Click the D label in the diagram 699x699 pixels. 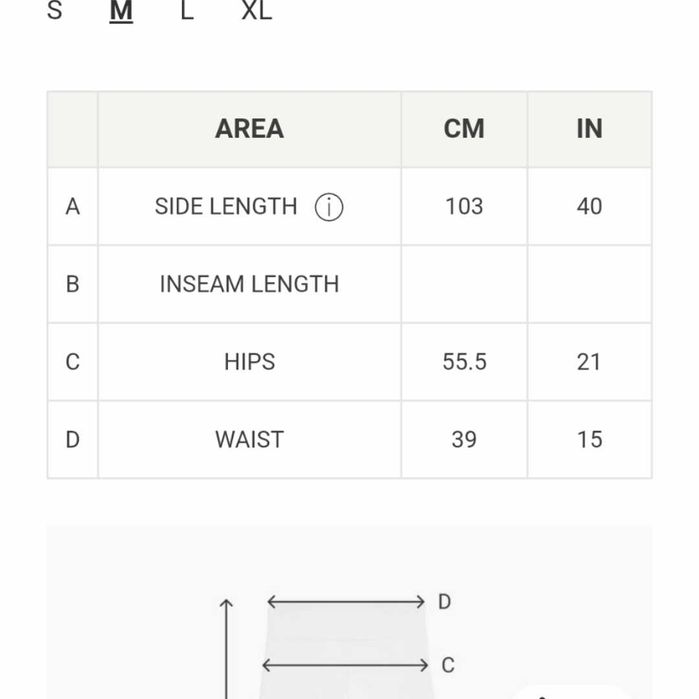click(x=445, y=602)
